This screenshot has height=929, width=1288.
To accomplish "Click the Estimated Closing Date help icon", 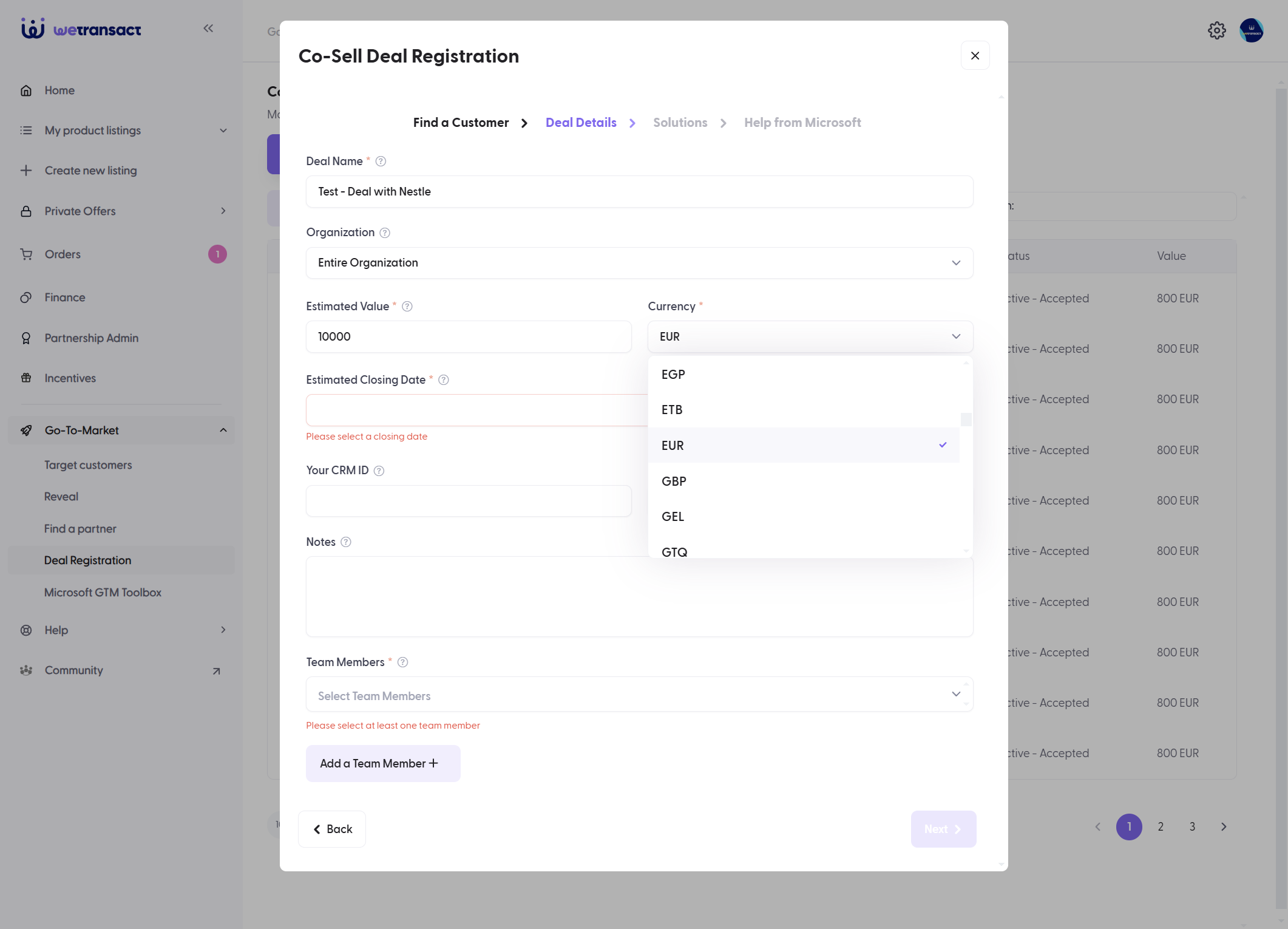I will [444, 380].
